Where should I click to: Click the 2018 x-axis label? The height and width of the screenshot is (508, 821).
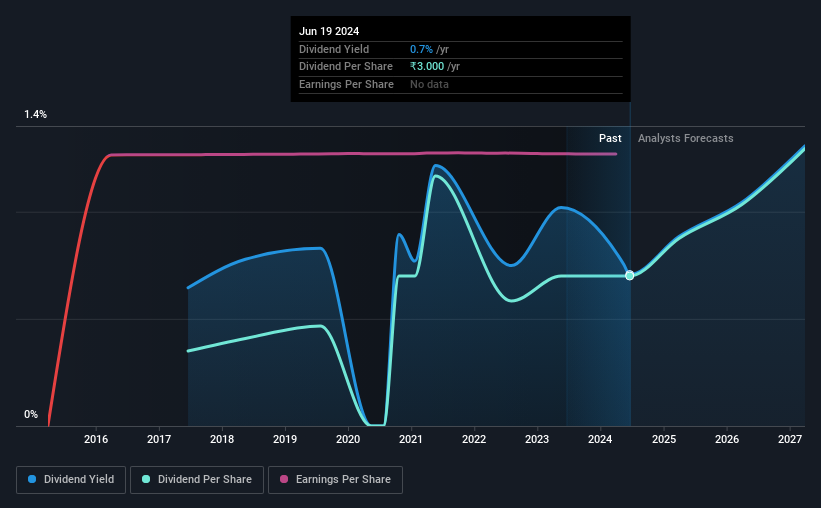(222, 439)
